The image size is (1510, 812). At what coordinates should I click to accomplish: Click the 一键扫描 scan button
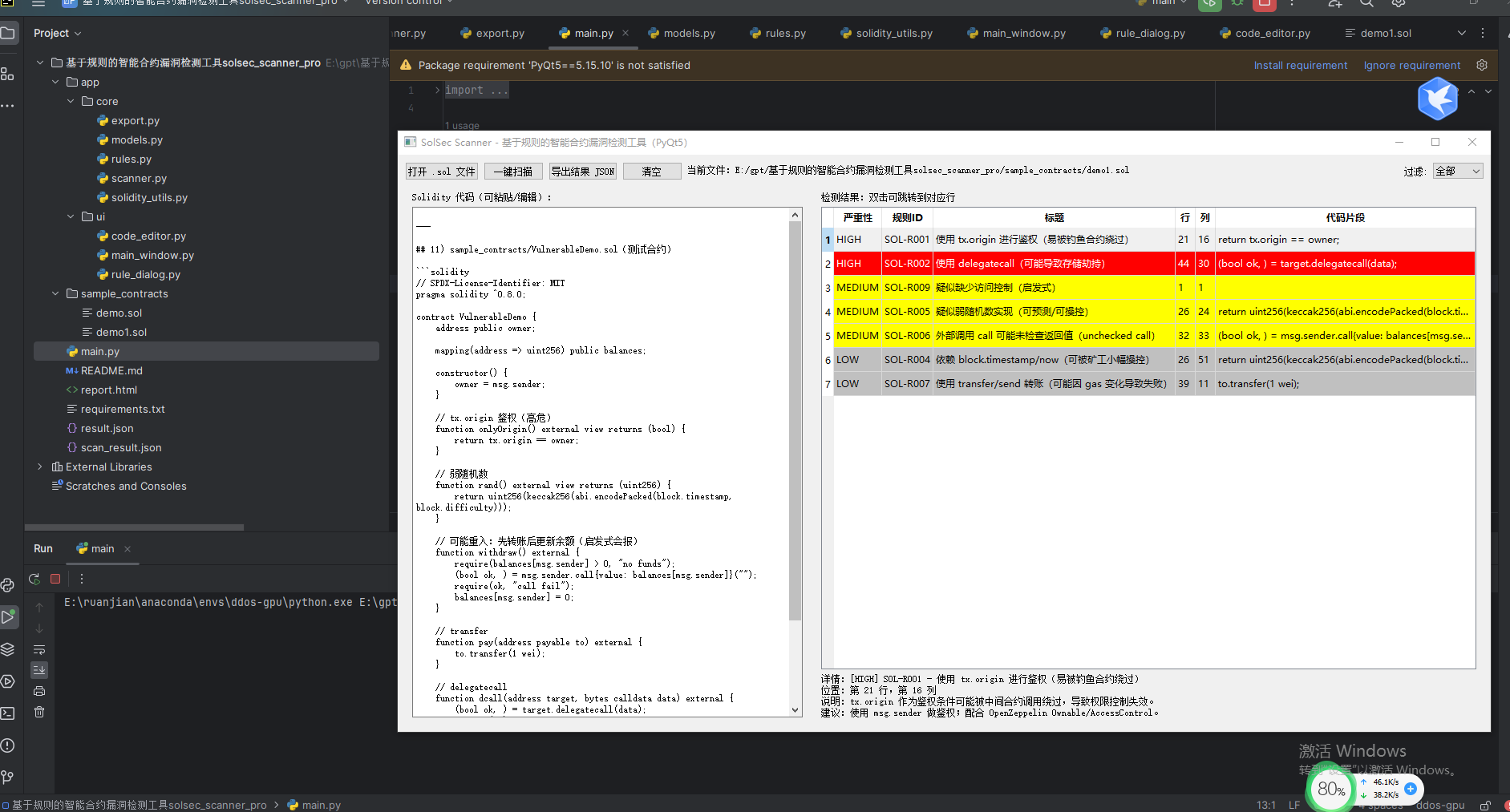(x=513, y=172)
